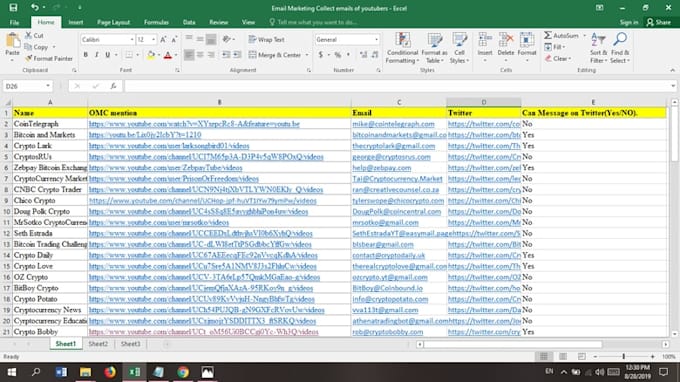680x382 pixels.
Task: Switch to the Page Layout tab
Action: pos(114,22)
